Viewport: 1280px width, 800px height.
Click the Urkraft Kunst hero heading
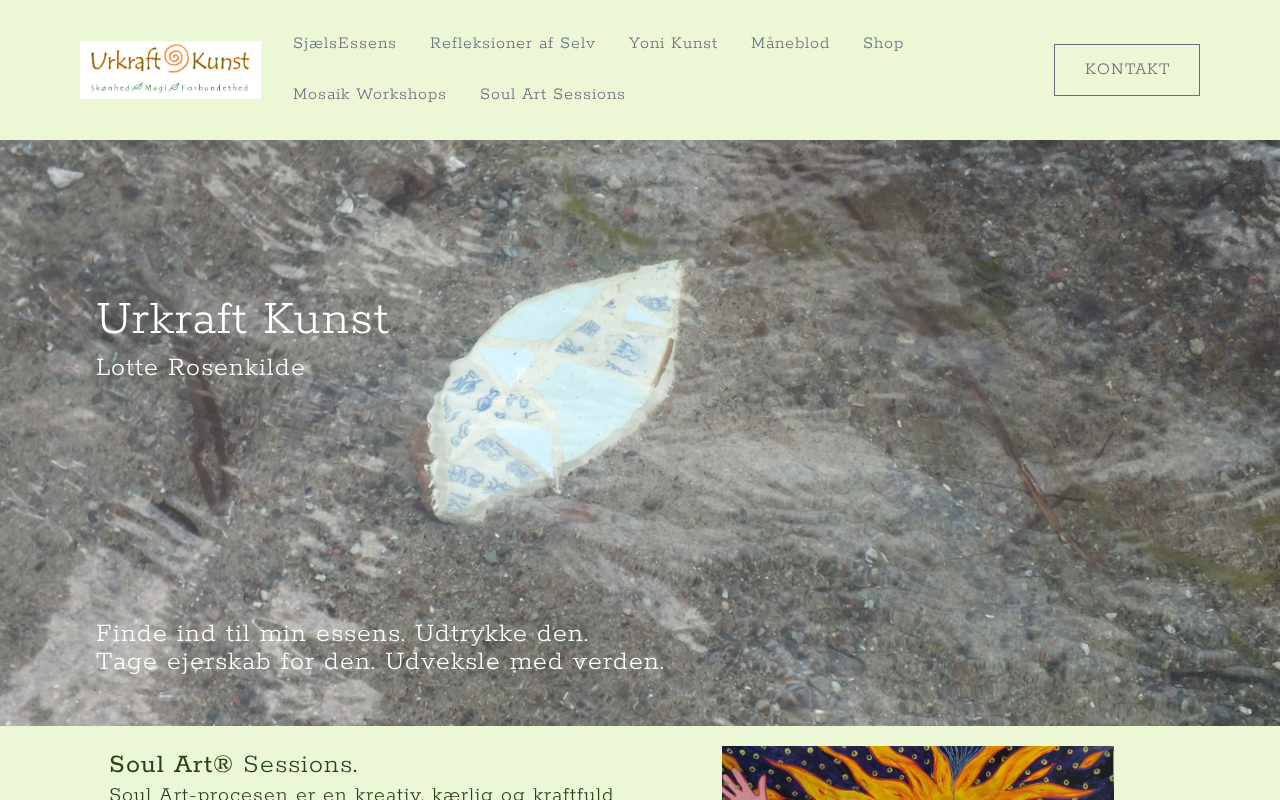pos(243,320)
